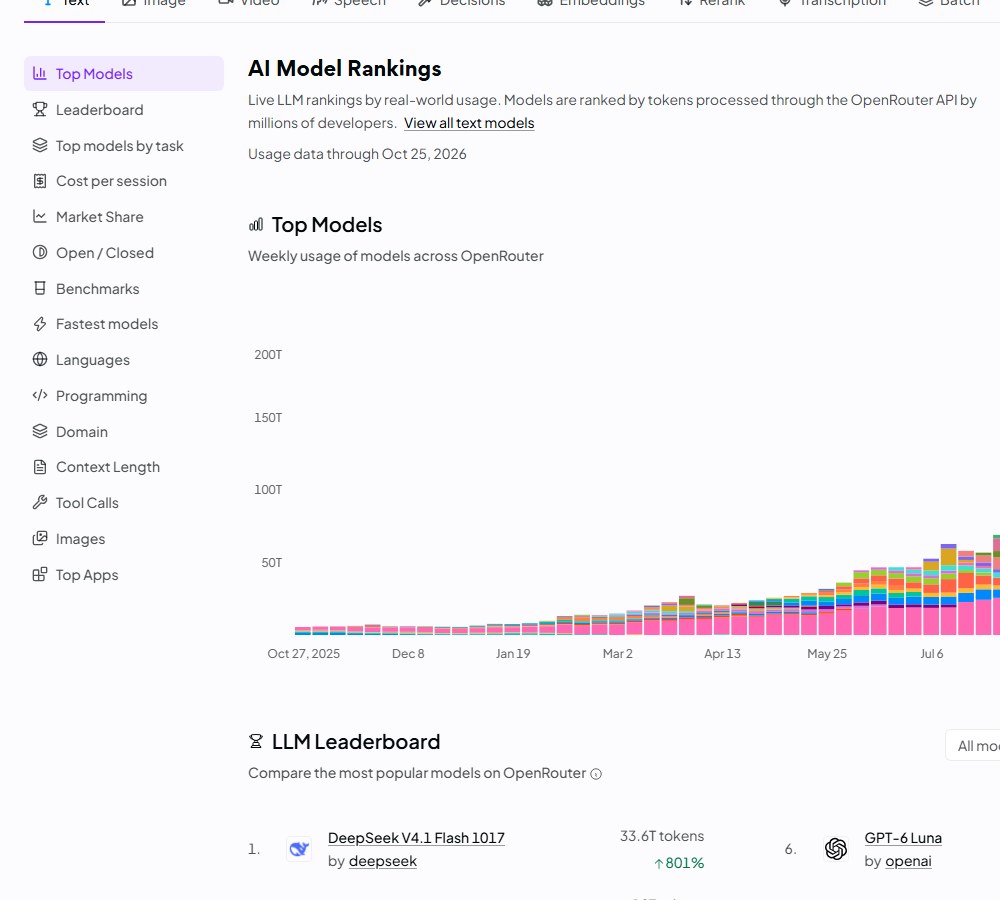Open the Top Models sidebar section
Screen dimensions: 1000x900
point(124,73)
